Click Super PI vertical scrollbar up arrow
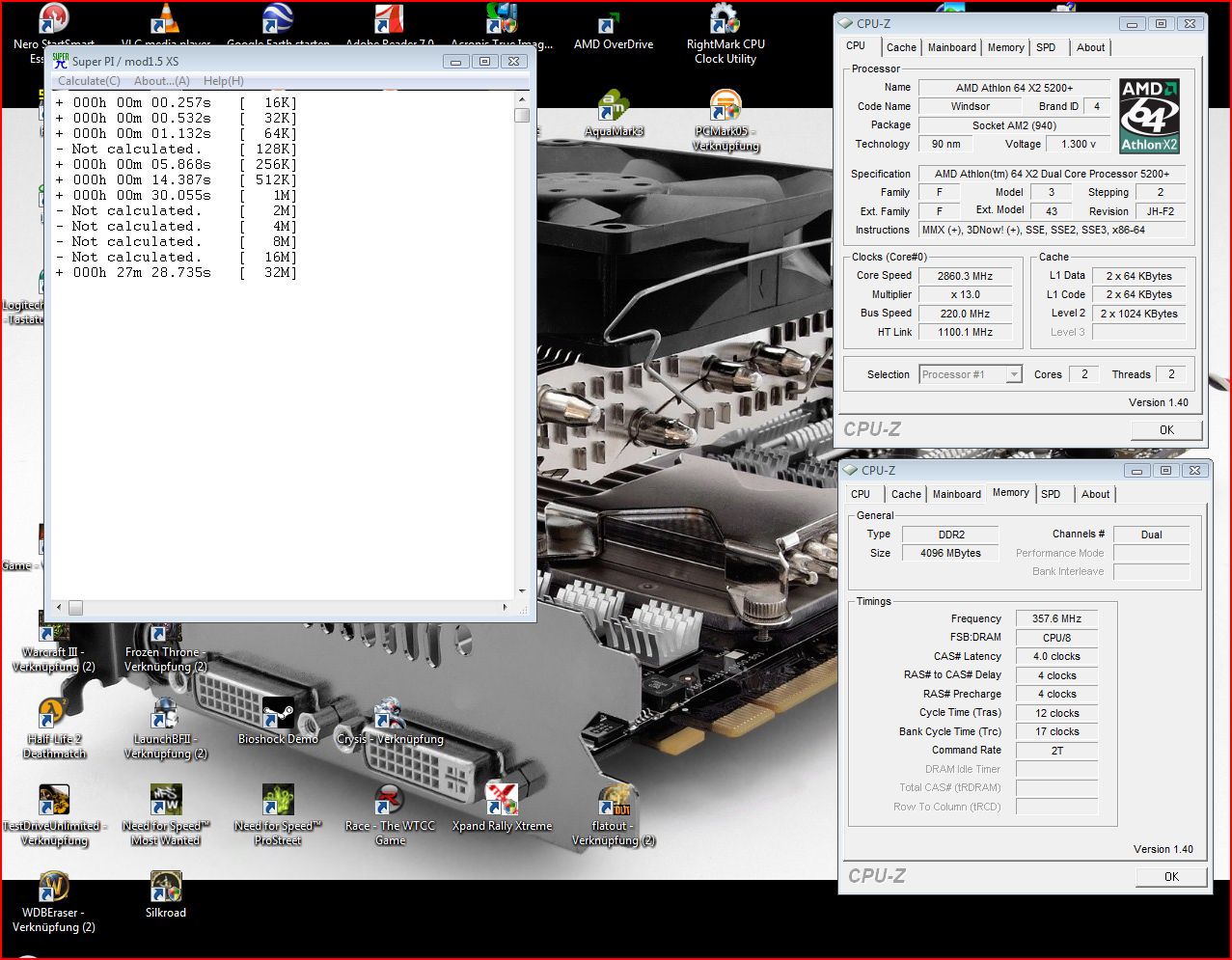The width and height of the screenshot is (1232, 960). click(522, 99)
